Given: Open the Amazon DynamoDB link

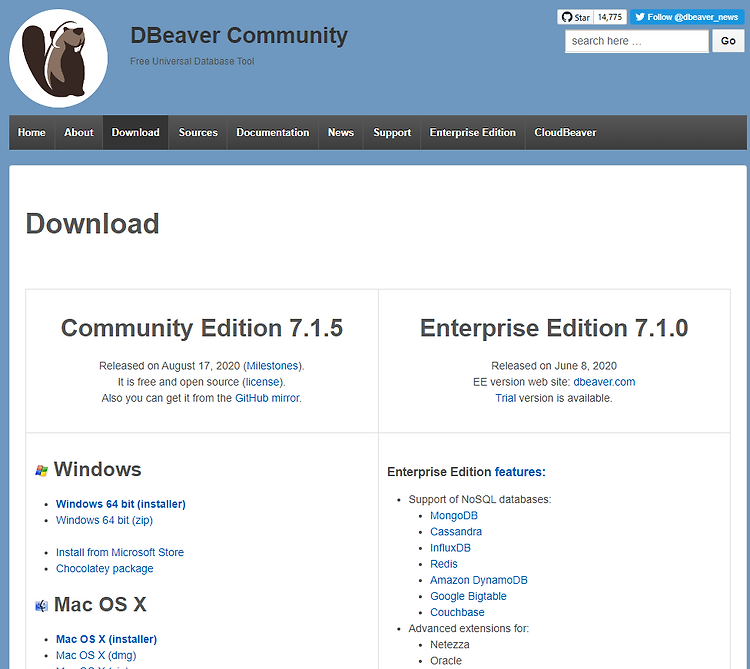Looking at the screenshot, I should [478, 580].
